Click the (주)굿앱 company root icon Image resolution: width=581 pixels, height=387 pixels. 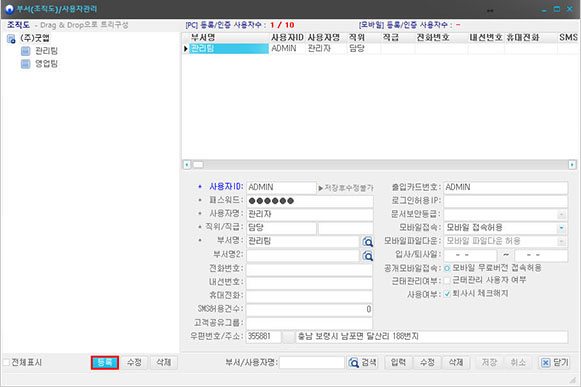[x=11, y=39]
